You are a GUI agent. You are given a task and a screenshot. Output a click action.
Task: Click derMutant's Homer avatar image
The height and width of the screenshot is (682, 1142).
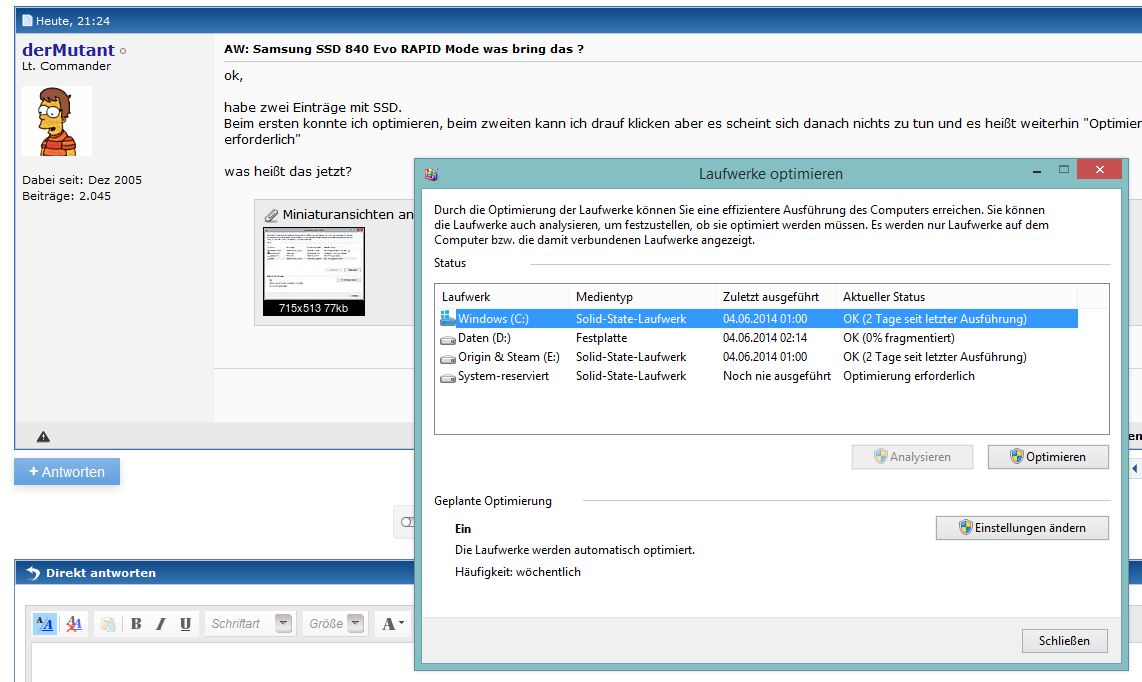57,121
